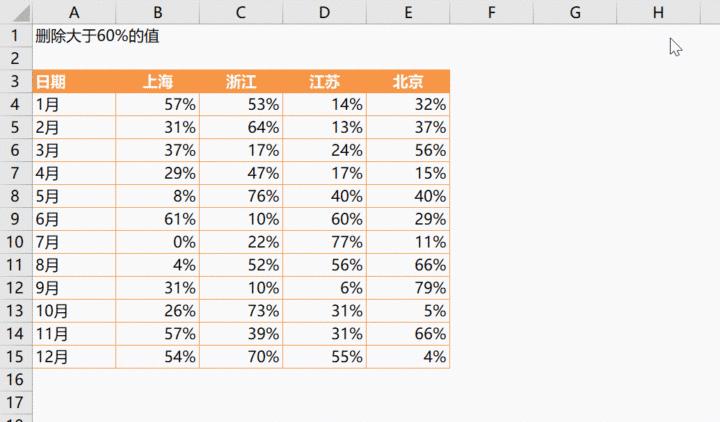The width and height of the screenshot is (720, 422).
Task: Select the 12月 date cell
Action: pyautogui.click(x=74, y=357)
